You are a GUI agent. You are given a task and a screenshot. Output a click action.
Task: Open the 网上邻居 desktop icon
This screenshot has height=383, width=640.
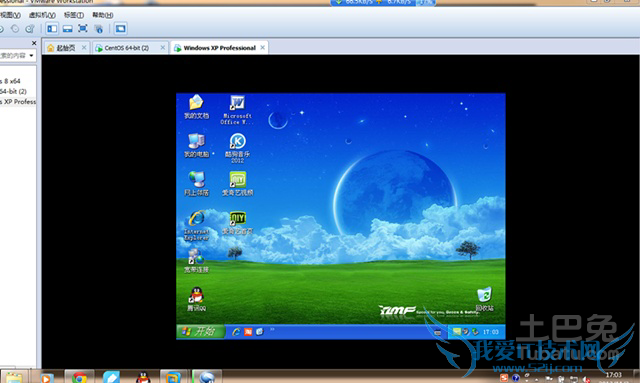(196, 184)
